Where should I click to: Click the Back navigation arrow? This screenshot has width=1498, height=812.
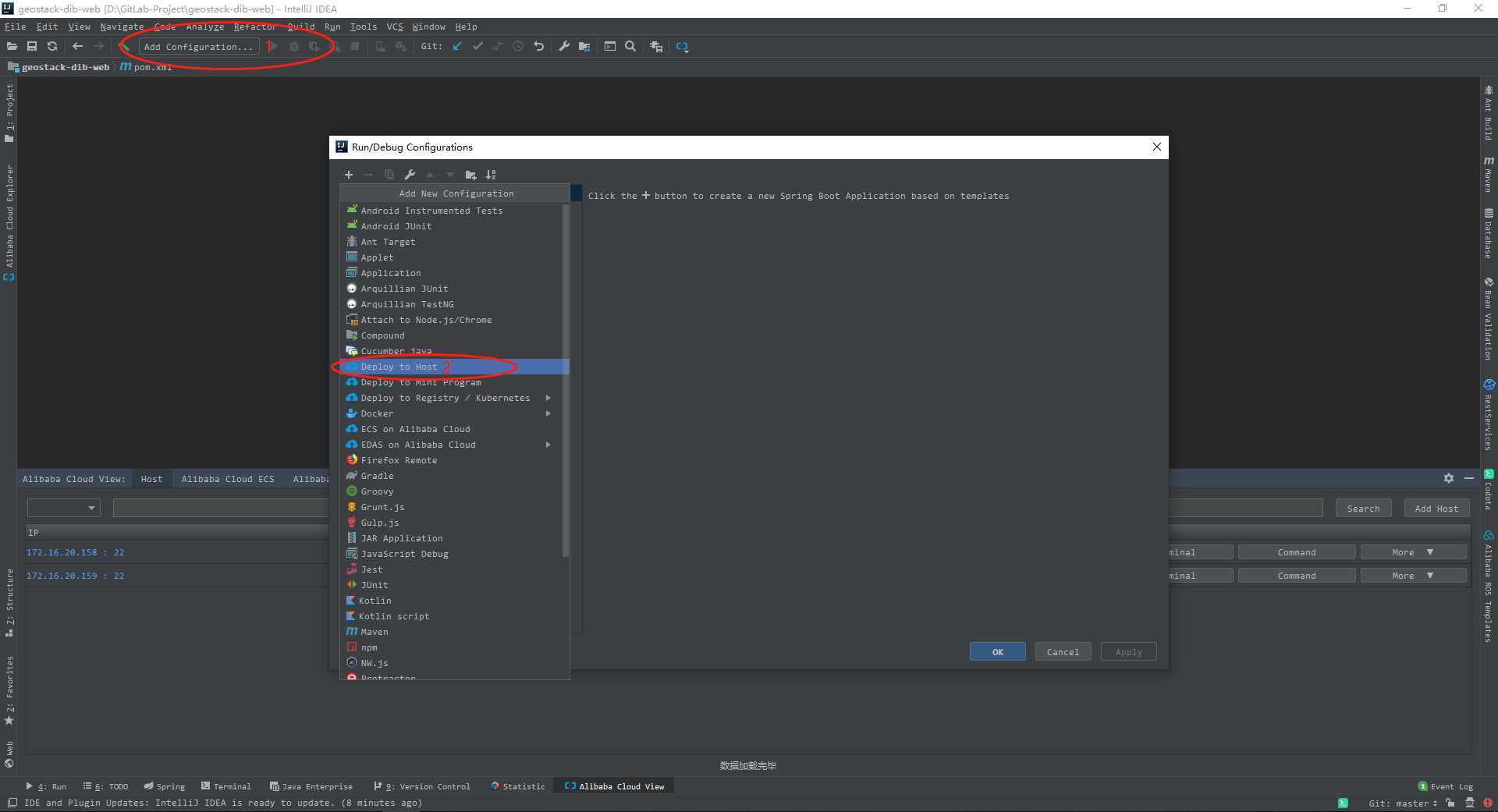[77, 47]
